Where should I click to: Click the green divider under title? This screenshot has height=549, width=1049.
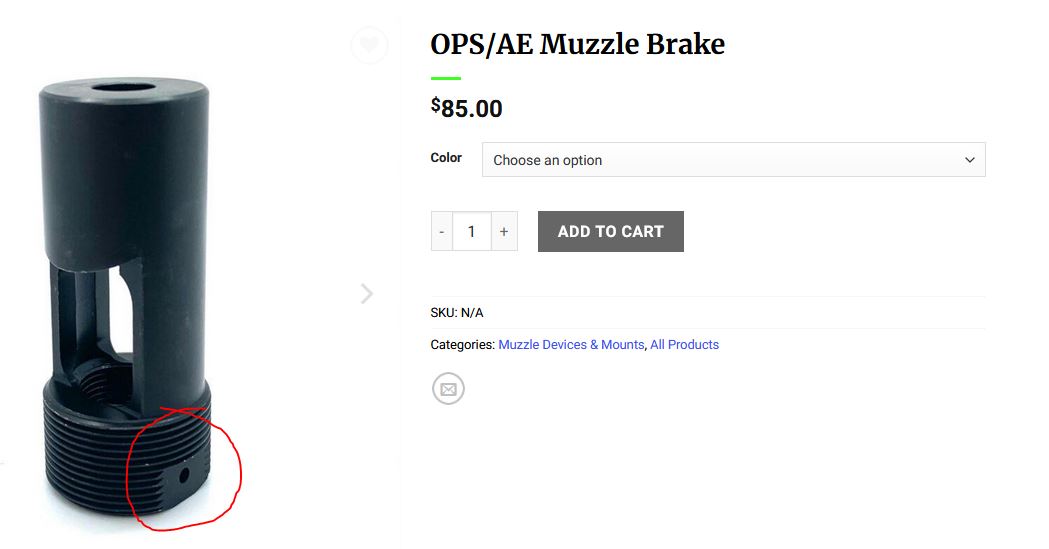[x=446, y=78]
